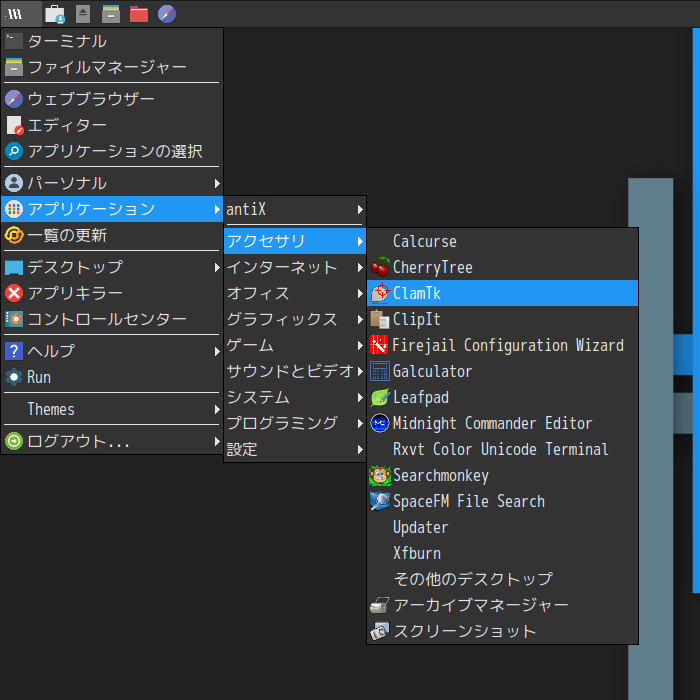Launch Calcurse from accessories list
700x700 pixels.
502,242
